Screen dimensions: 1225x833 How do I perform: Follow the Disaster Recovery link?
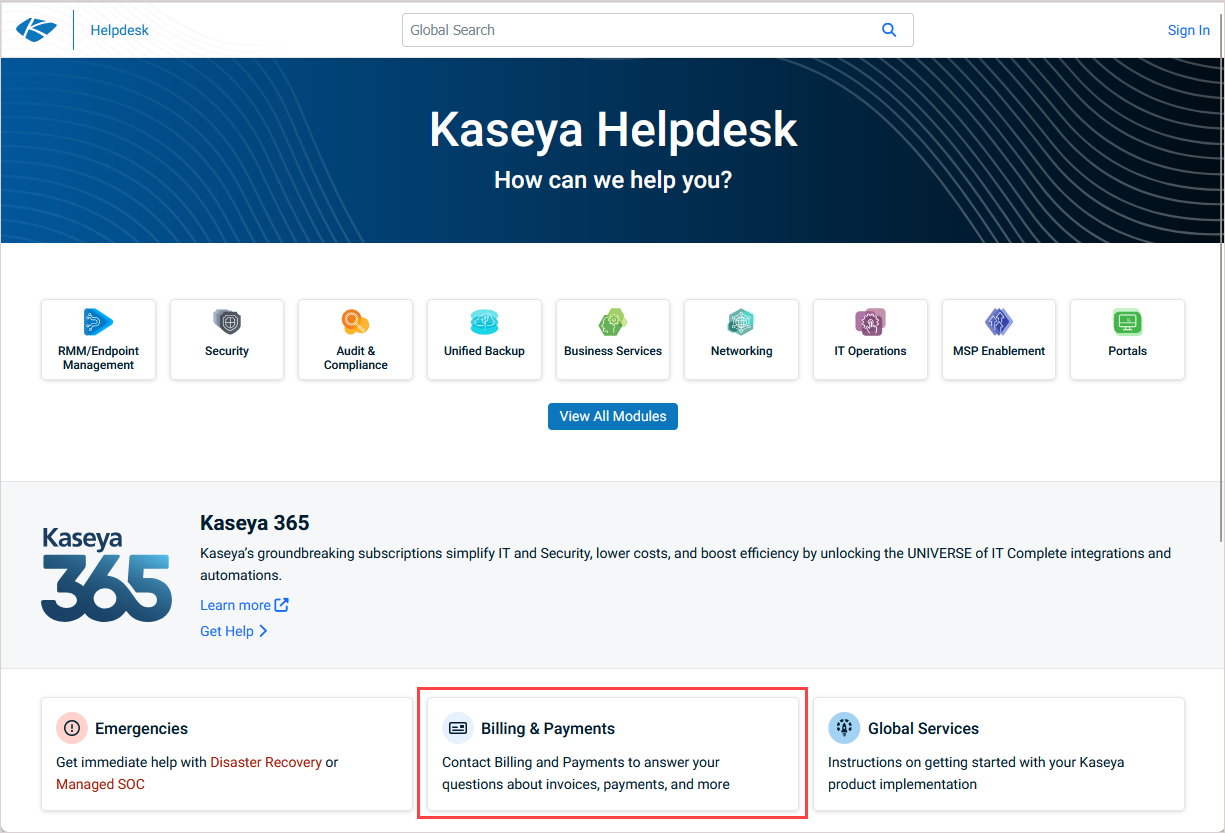coord(266,762)
